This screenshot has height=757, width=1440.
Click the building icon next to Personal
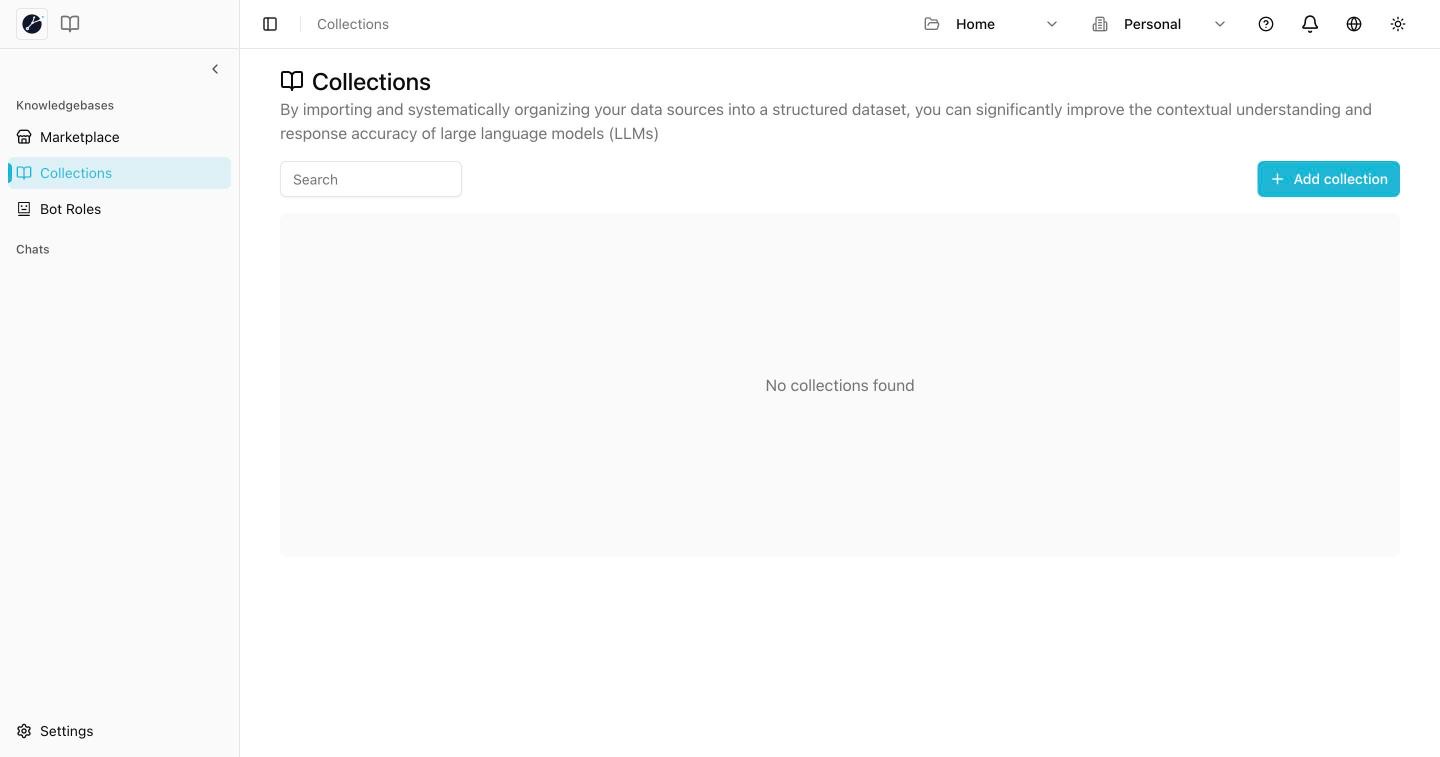1100,24
